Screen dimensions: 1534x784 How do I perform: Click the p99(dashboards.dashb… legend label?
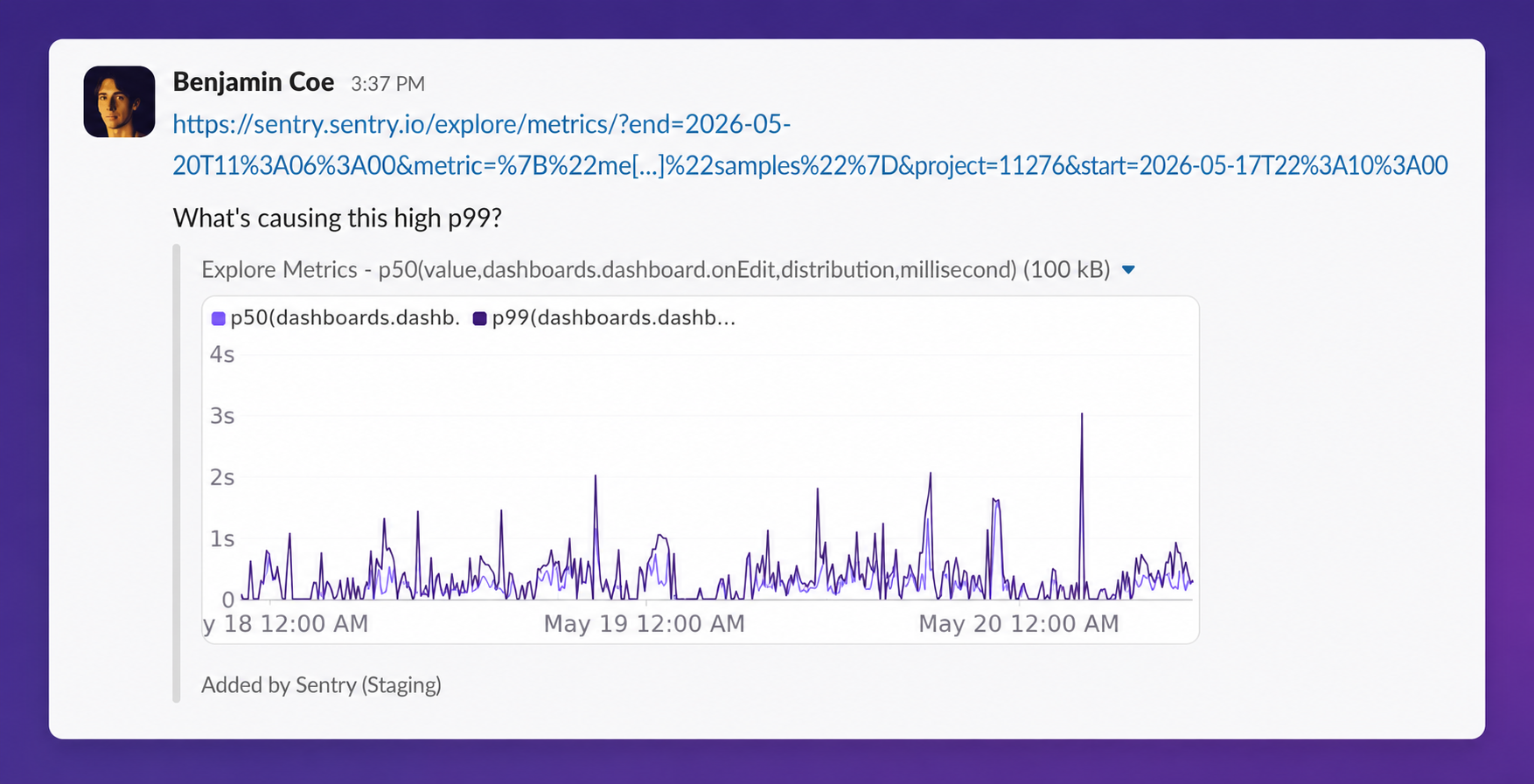[614, 318]
